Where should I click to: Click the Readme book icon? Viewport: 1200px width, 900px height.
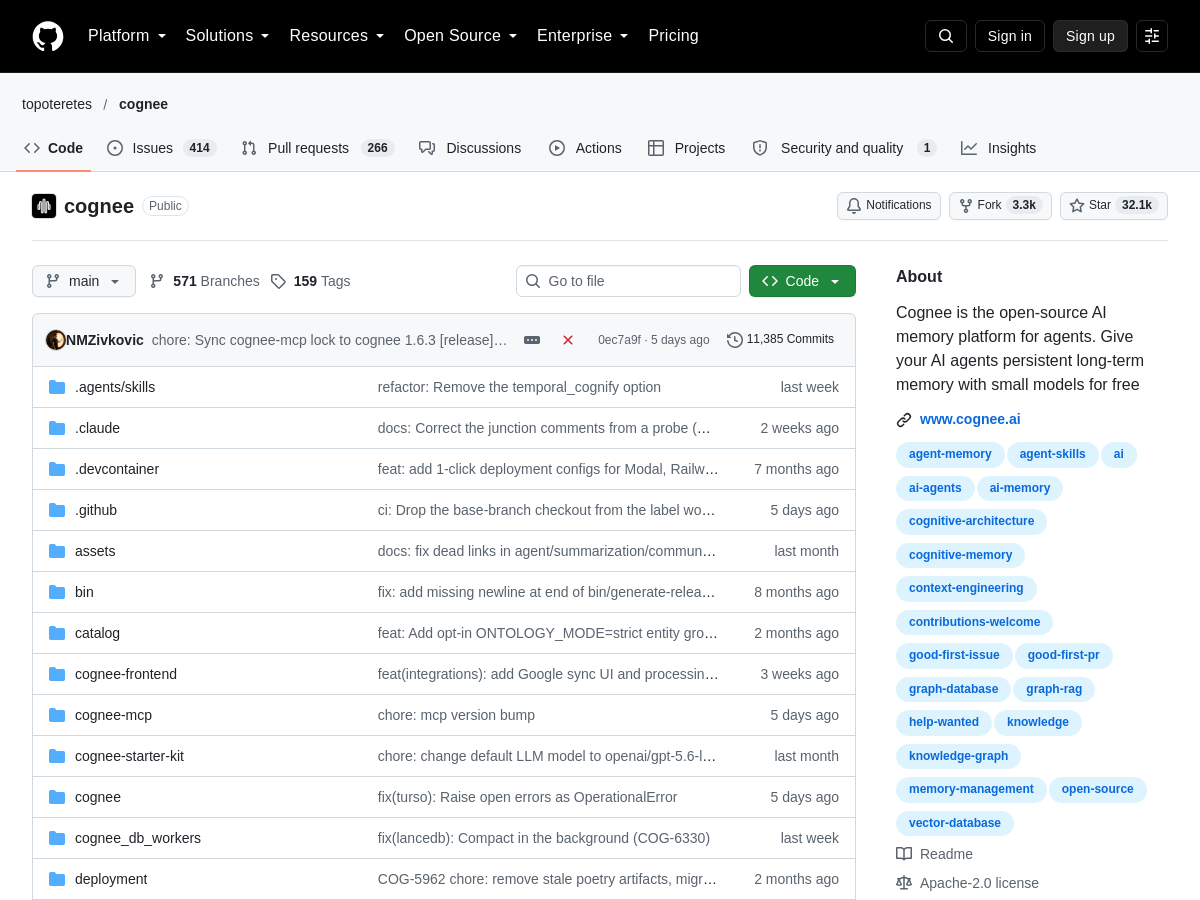pyautogui.click(x=904, y=854)
